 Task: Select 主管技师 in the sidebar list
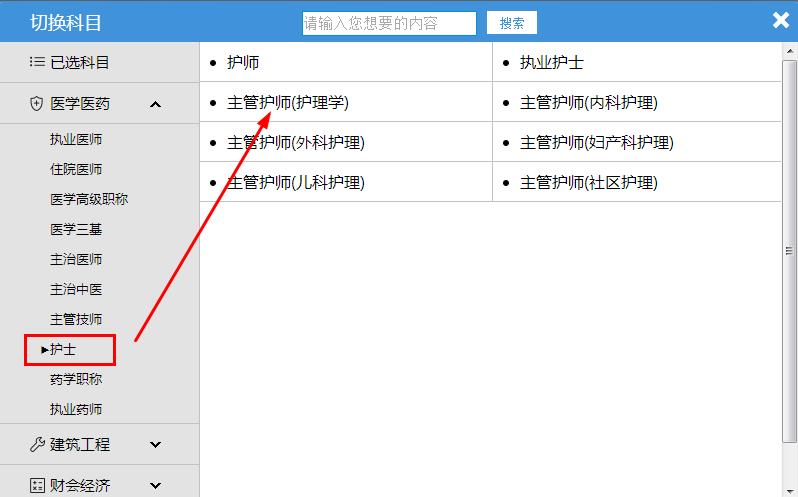coord(76,319)
